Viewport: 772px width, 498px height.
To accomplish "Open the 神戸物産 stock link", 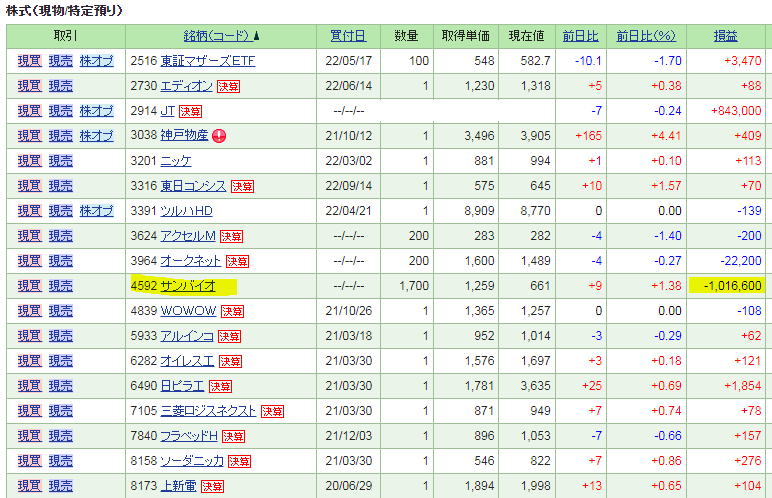I will 184,135.
